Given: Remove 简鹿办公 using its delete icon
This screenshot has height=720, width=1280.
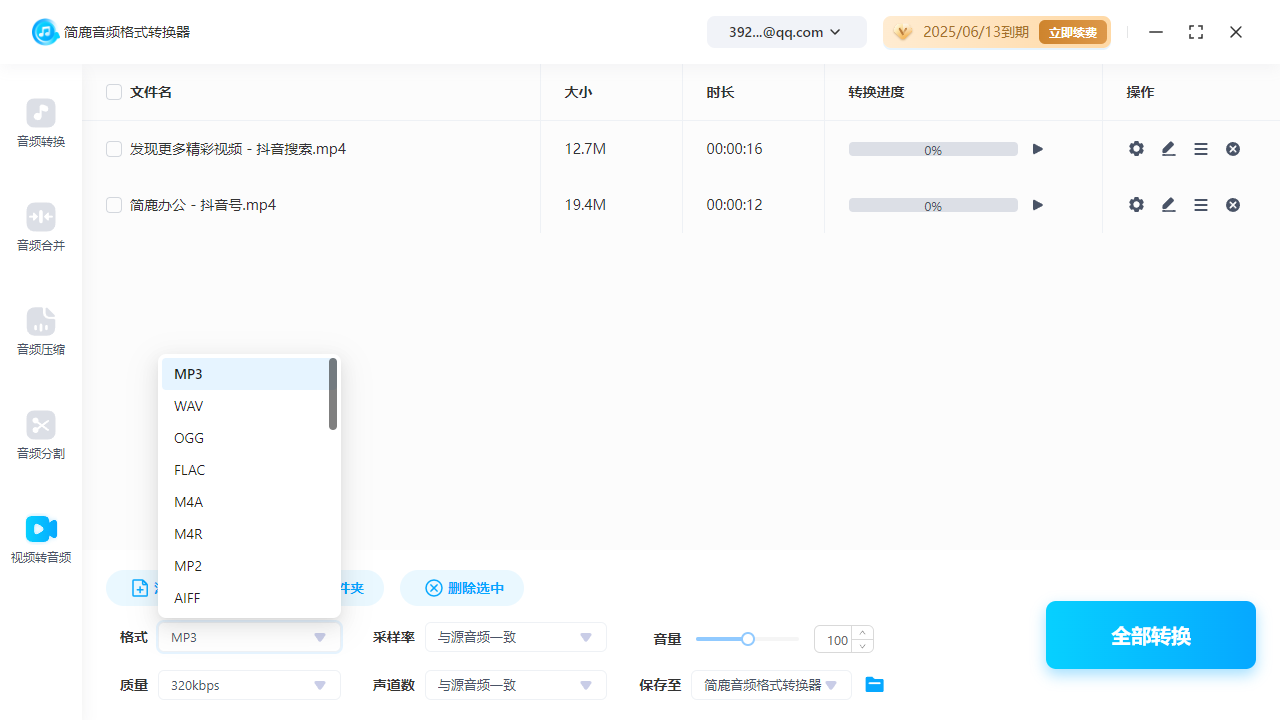Looking at the screenshot, I should [1233, 204].
